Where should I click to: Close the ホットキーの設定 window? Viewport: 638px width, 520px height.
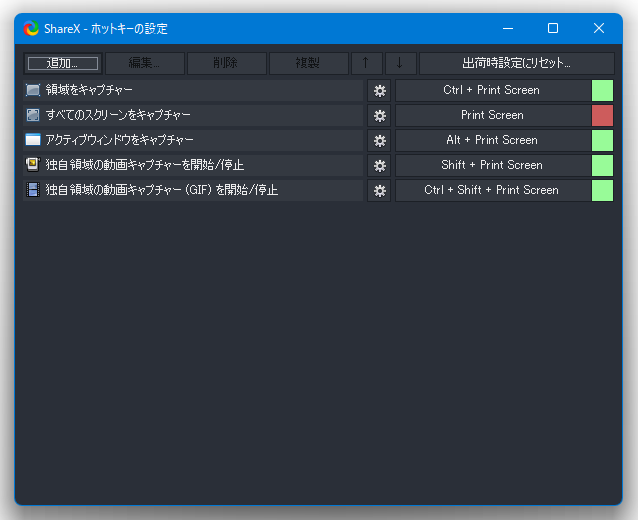coord(599,28)
